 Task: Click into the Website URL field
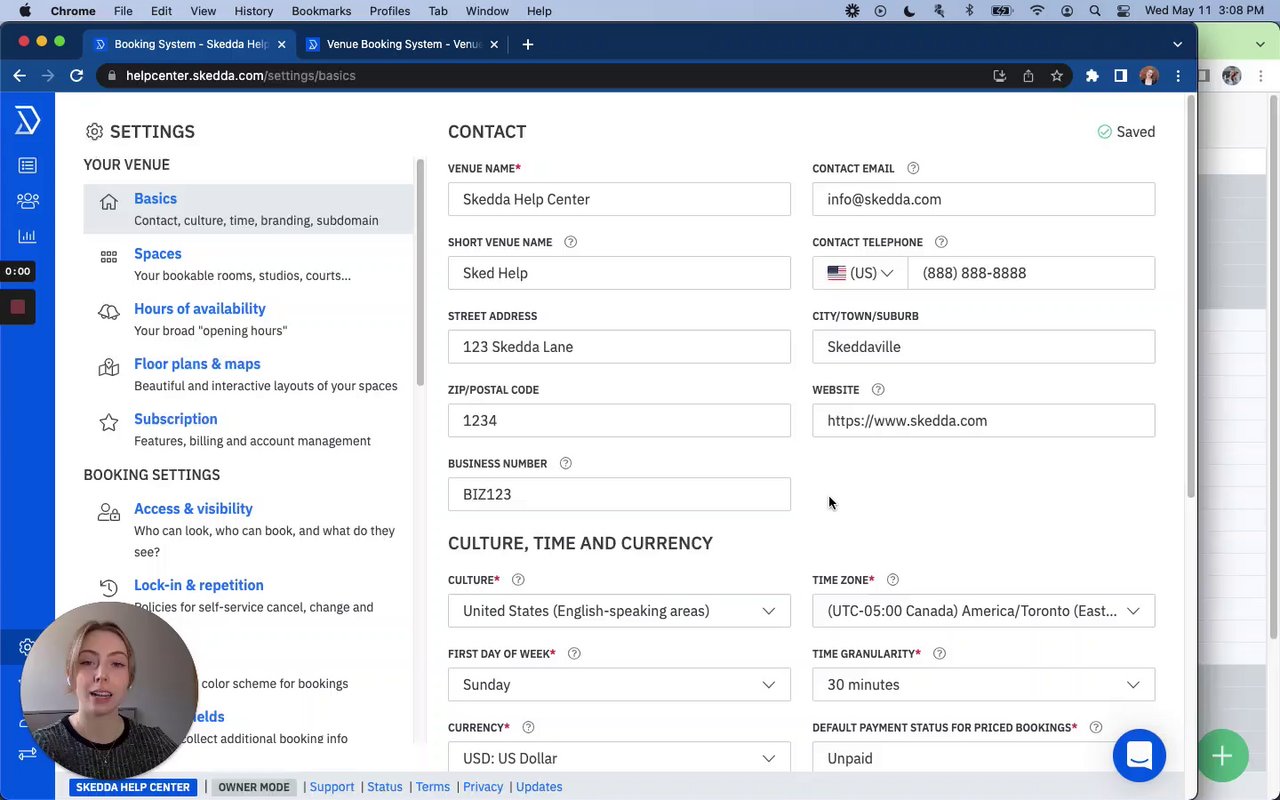(x=983, y=421)
